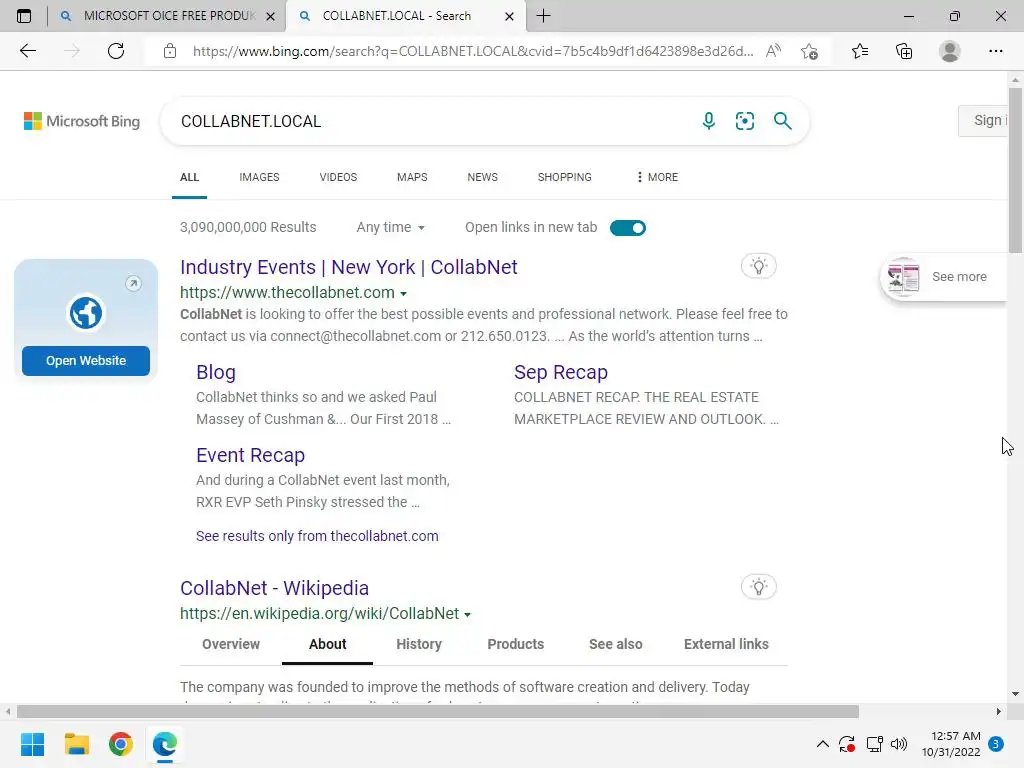The width and height of the screenshot is (1024, 768).
Task: Search using an image icon
Action: pyautogui.click(x=744, y=121)
